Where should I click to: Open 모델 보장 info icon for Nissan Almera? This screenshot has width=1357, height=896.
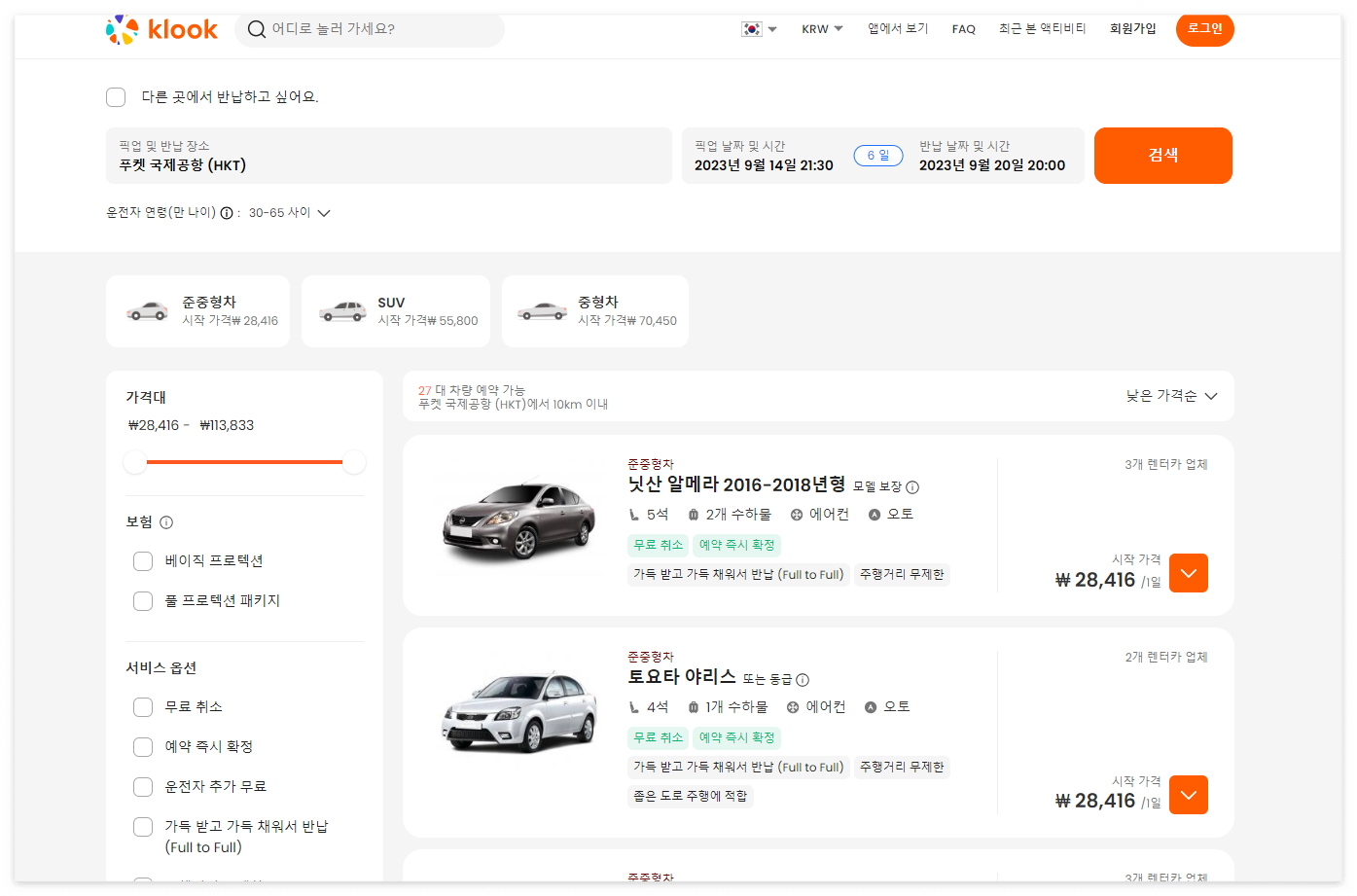[912, 487]
